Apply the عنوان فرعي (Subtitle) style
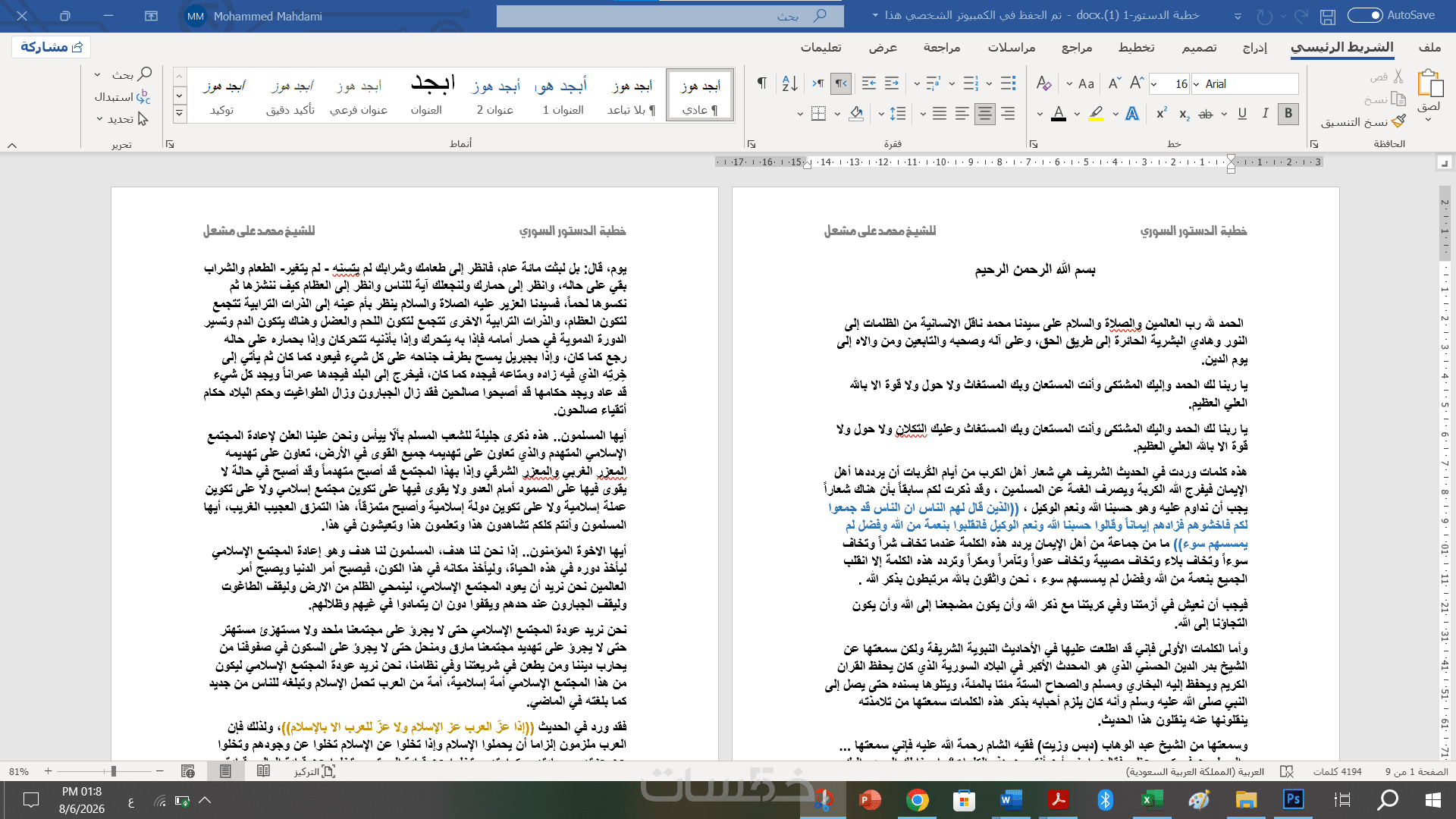This screenshot has height=819, width=1456. pos(359,95)
